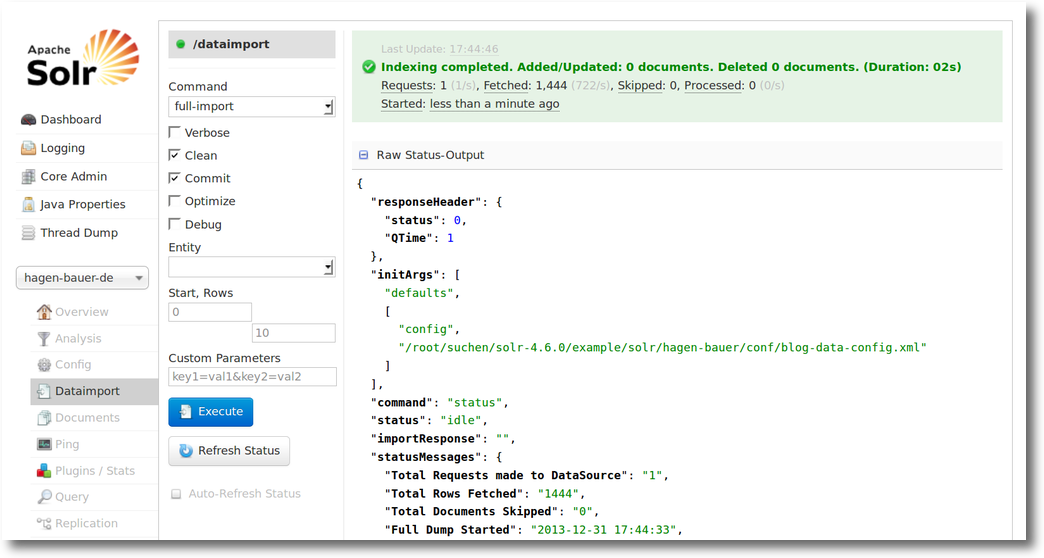Open Logging via its icon
1044x558 pixels.
(x=28, y=148)
